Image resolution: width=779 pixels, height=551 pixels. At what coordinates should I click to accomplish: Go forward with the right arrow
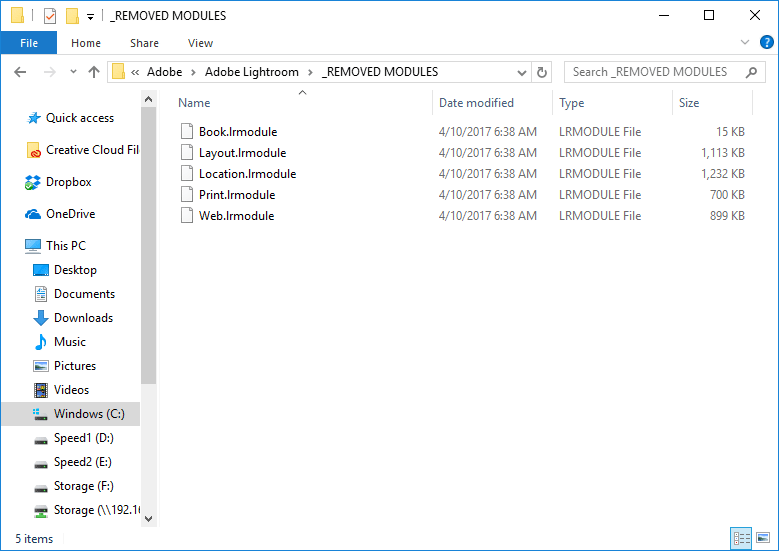click(x=50, y=72)
